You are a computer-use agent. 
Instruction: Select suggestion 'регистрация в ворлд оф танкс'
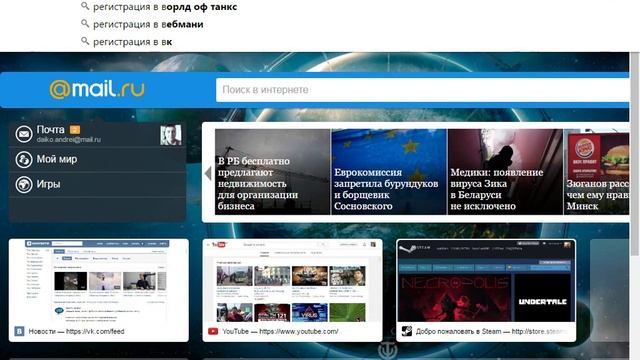(x=165, y=7)
